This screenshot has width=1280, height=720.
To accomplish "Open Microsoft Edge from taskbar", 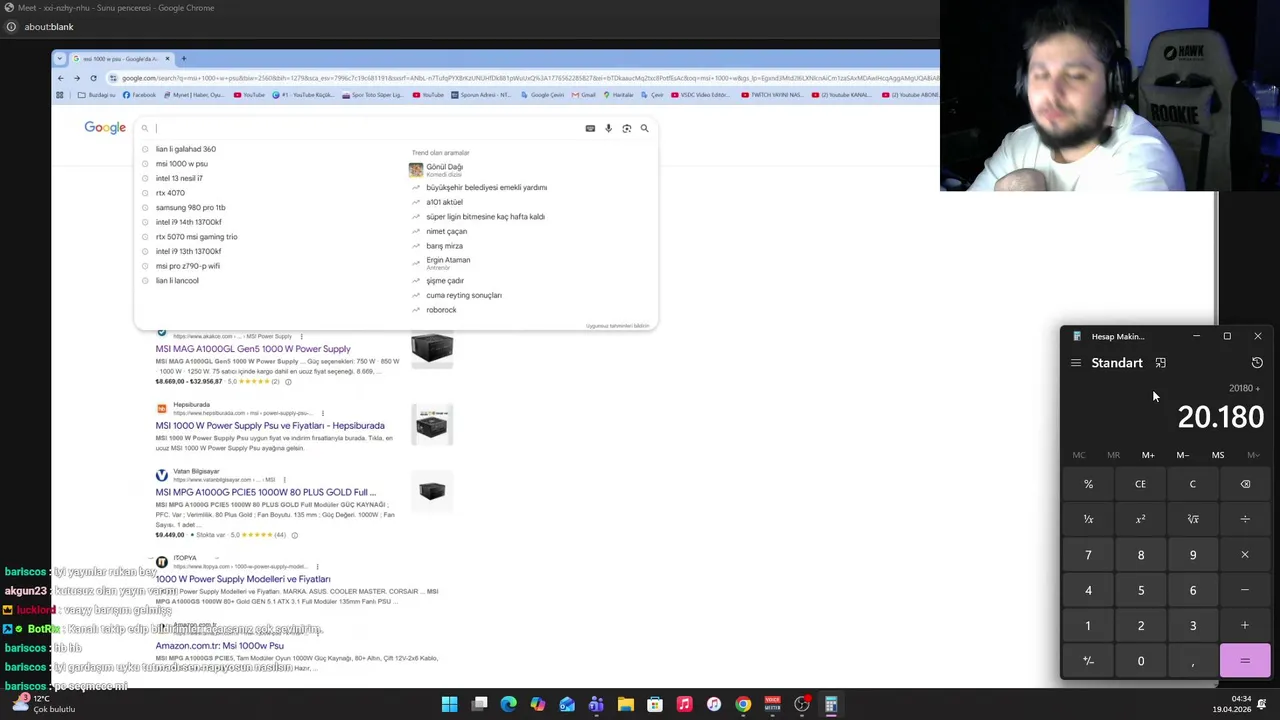I will click(508, 705).
